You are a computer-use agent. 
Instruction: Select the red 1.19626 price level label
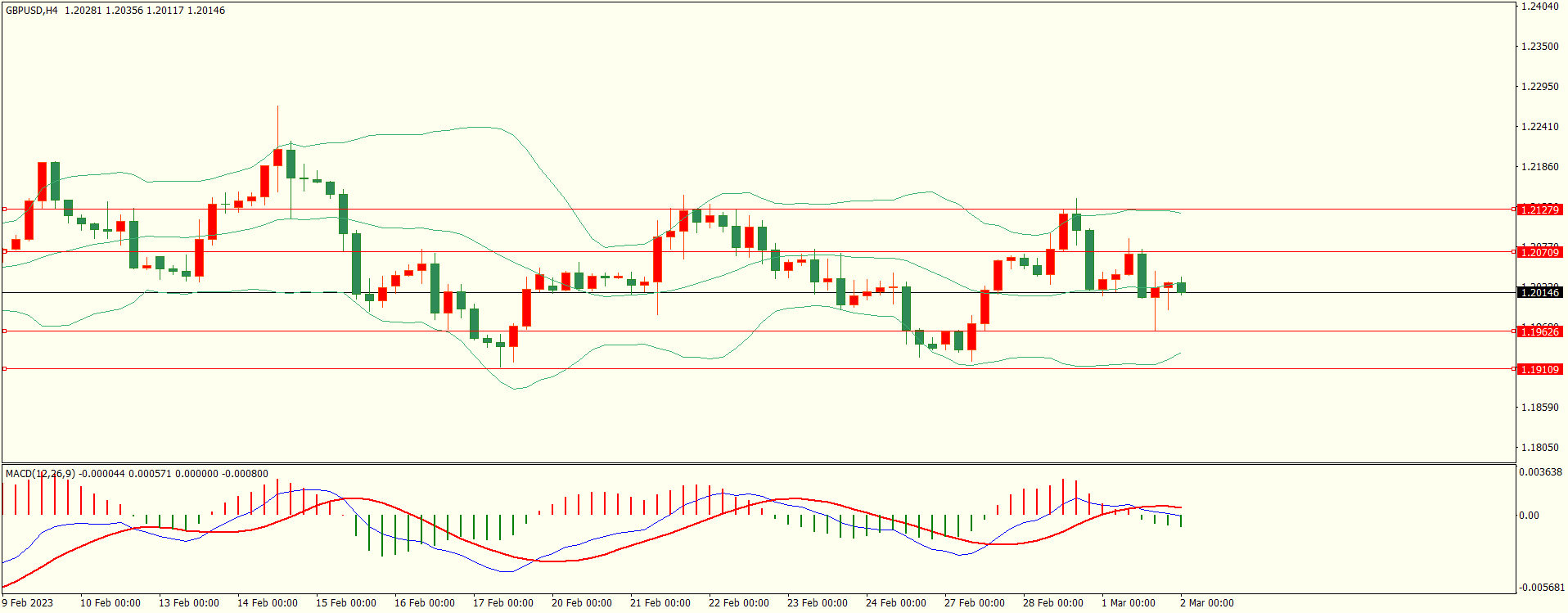[x=1539, y=331]
